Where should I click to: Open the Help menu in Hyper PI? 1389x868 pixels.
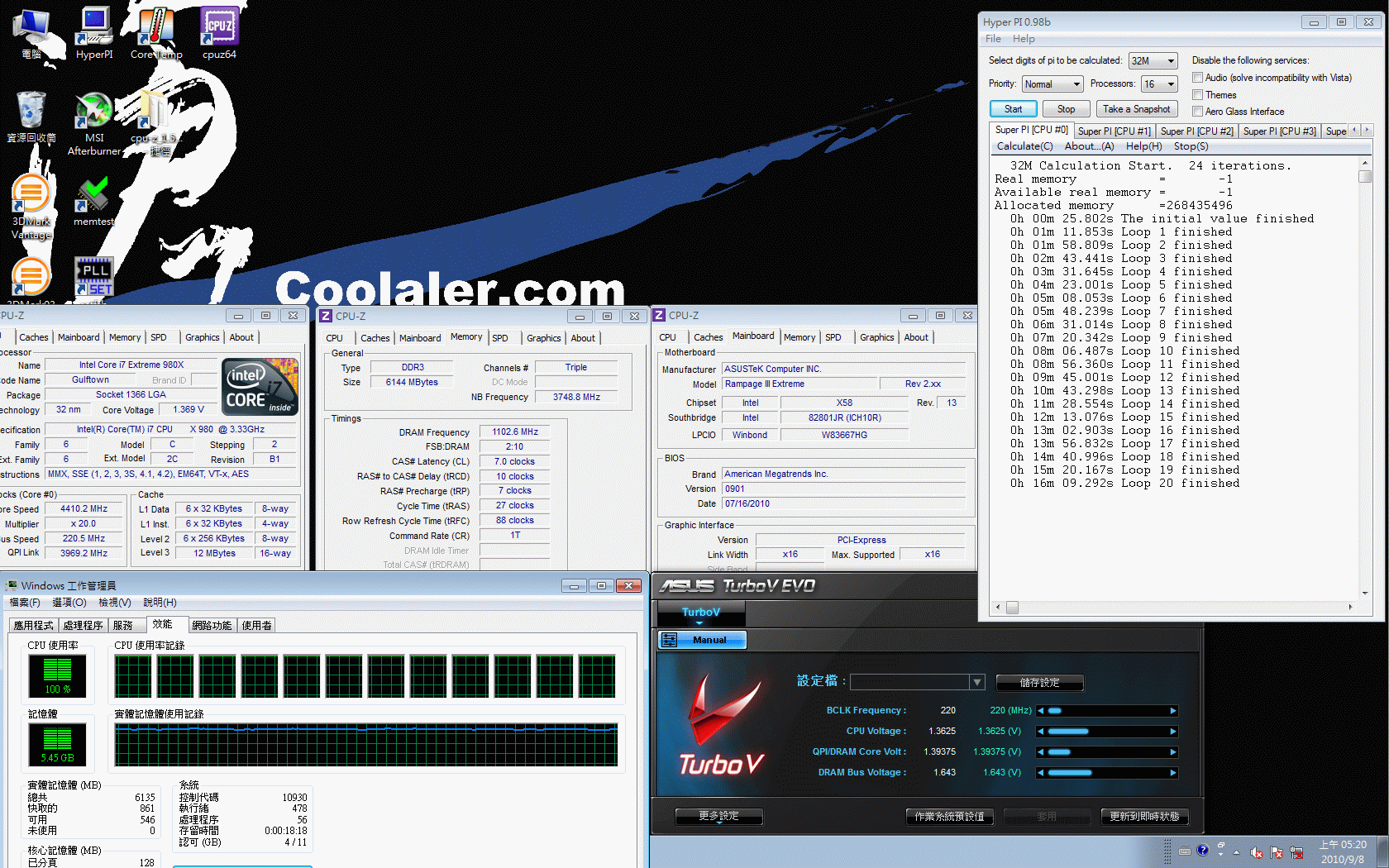pyautogui.click(x=1024, y=39)
